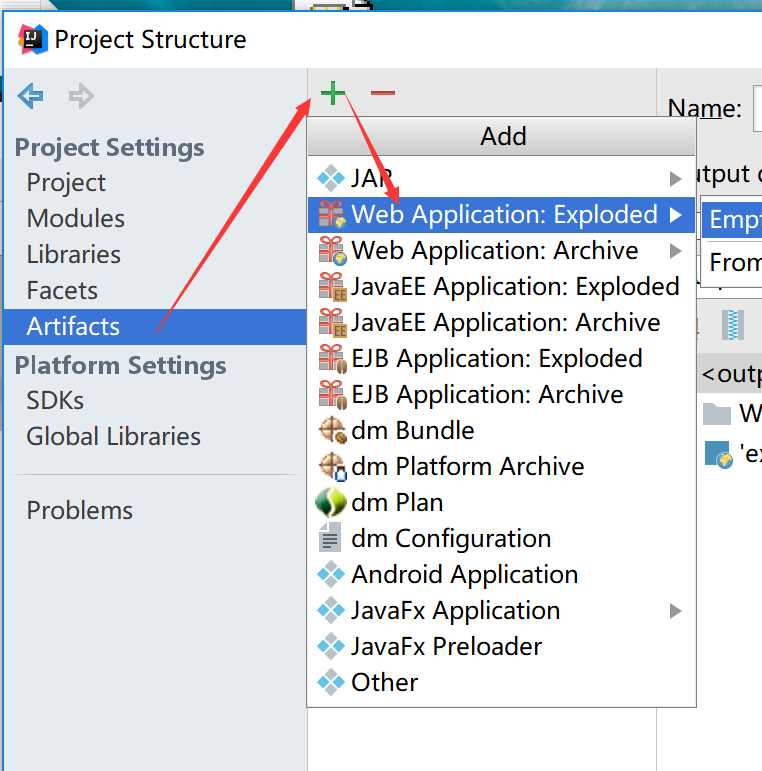
Task: Select Other at bottom of Add menu
Action: click(x=501, y=682)
